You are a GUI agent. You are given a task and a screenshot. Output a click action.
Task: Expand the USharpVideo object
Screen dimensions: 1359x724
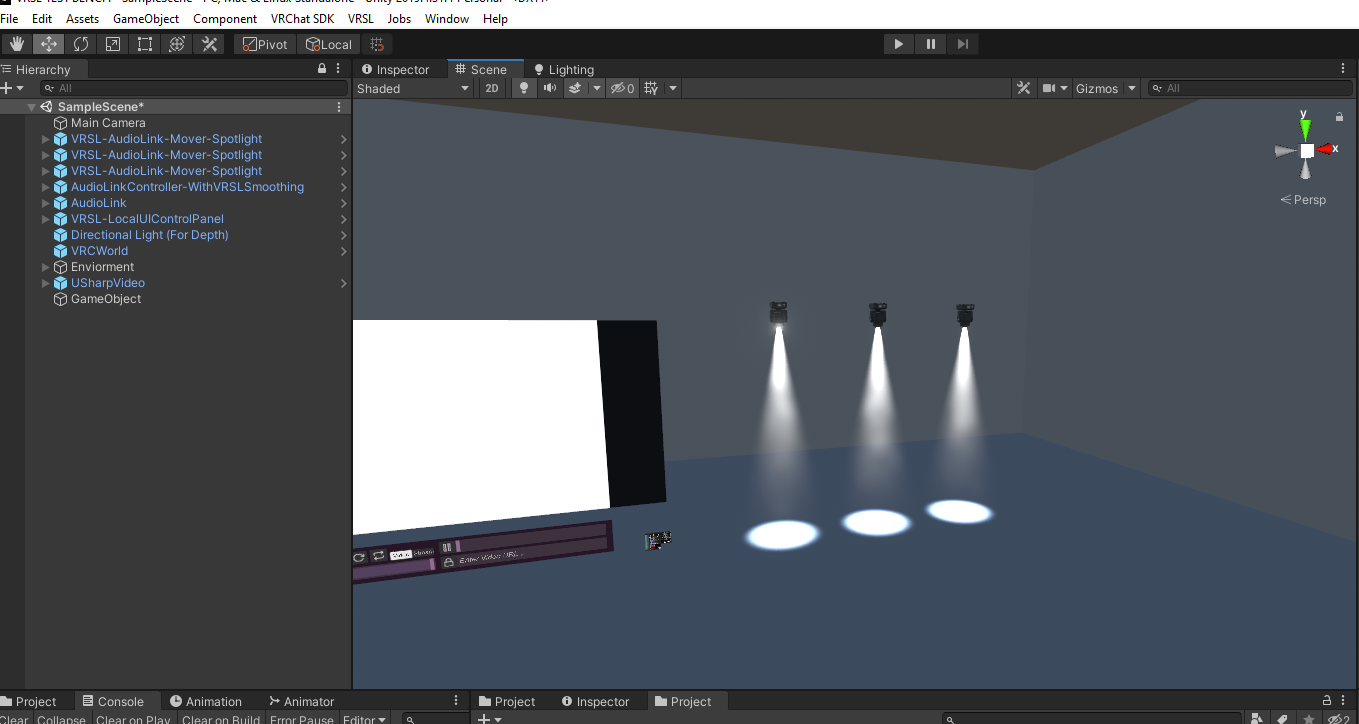pyautogui.click(x=45, y=283)
